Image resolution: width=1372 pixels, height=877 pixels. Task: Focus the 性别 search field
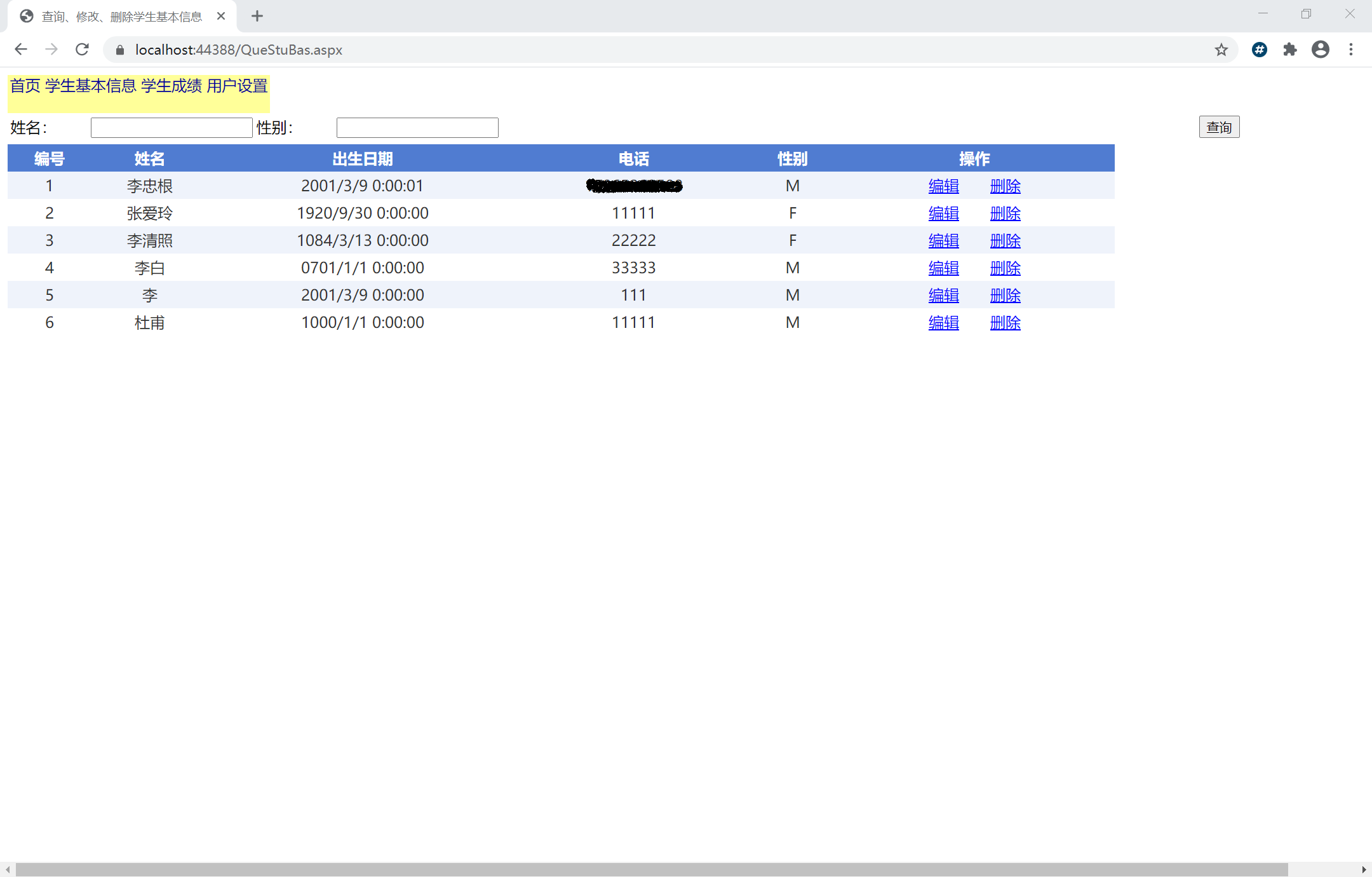(x=417, y=128)
